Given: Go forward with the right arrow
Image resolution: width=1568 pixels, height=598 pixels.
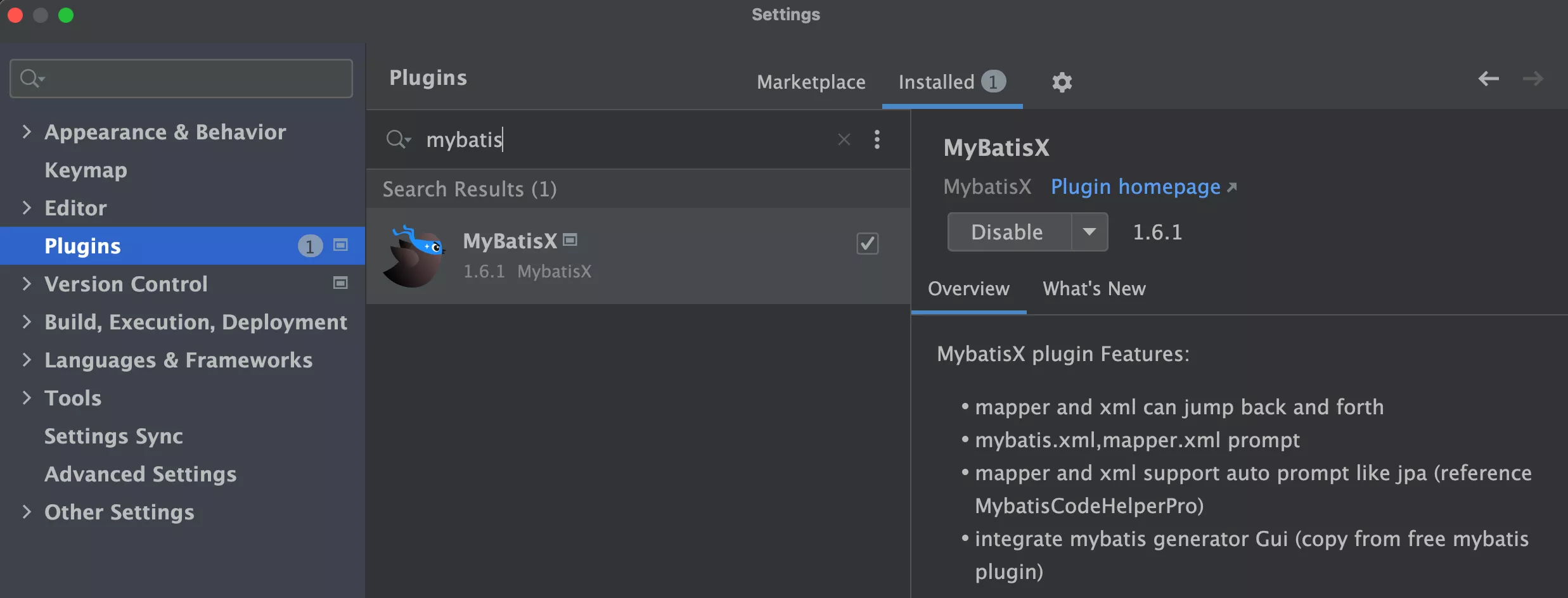Looking at the screenshot, I should (x=1533, y=79).
